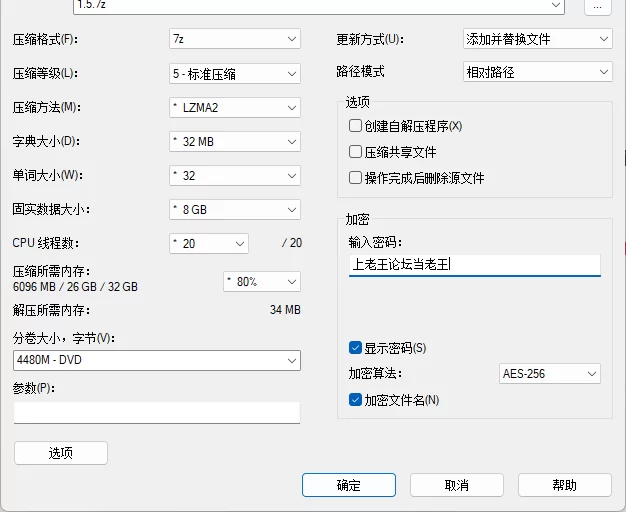The width and height of the screenshot is (626, 512).
Task: Expand the memory usage 80% dropdown
Action: tap(262, 281)
